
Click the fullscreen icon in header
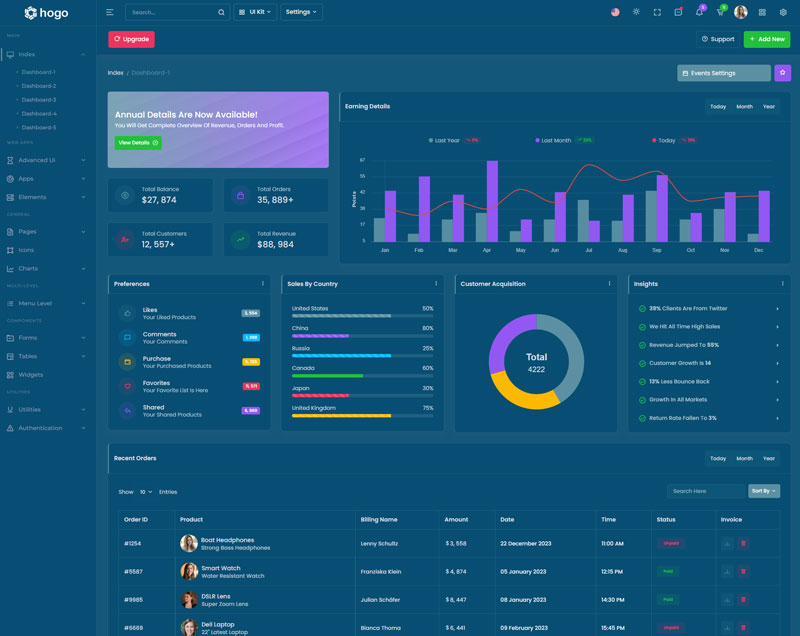[657, 13]
